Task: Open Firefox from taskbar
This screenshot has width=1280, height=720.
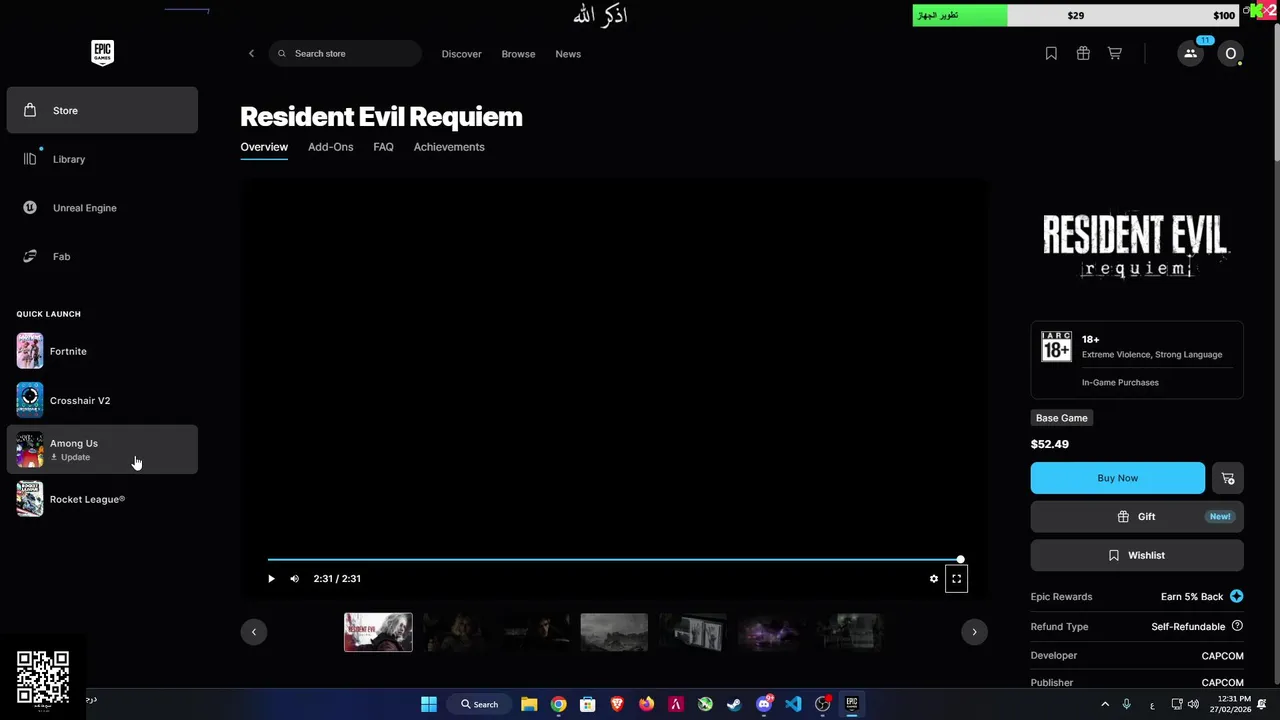Action: click(647, 704)
